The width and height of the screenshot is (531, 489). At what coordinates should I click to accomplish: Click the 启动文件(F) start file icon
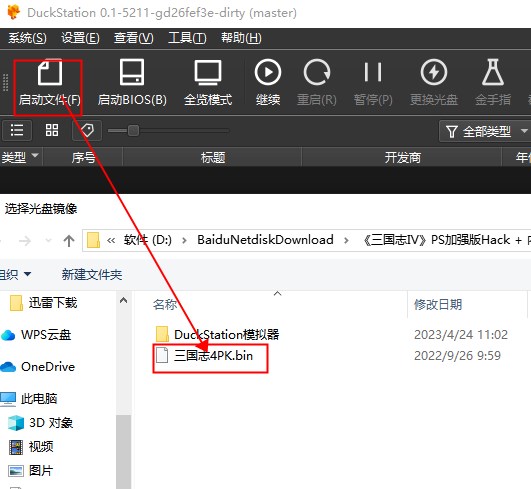click(49, 72)
